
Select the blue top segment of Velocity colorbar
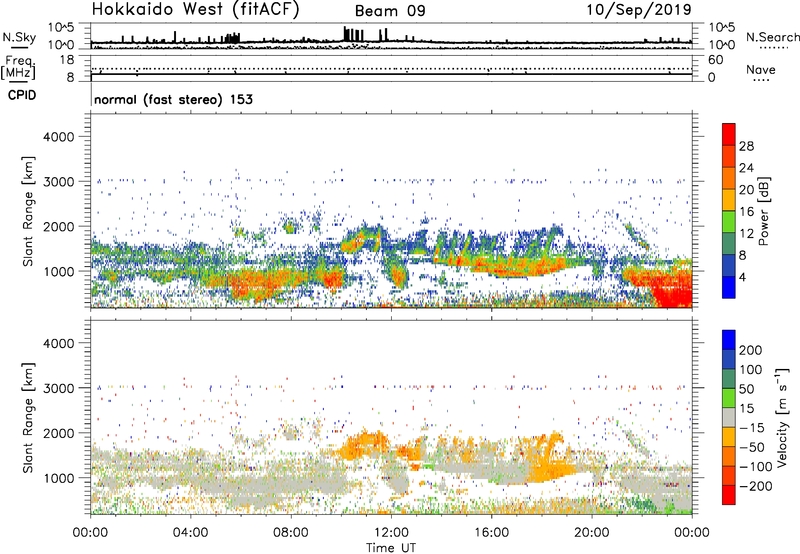click(729, 340)
